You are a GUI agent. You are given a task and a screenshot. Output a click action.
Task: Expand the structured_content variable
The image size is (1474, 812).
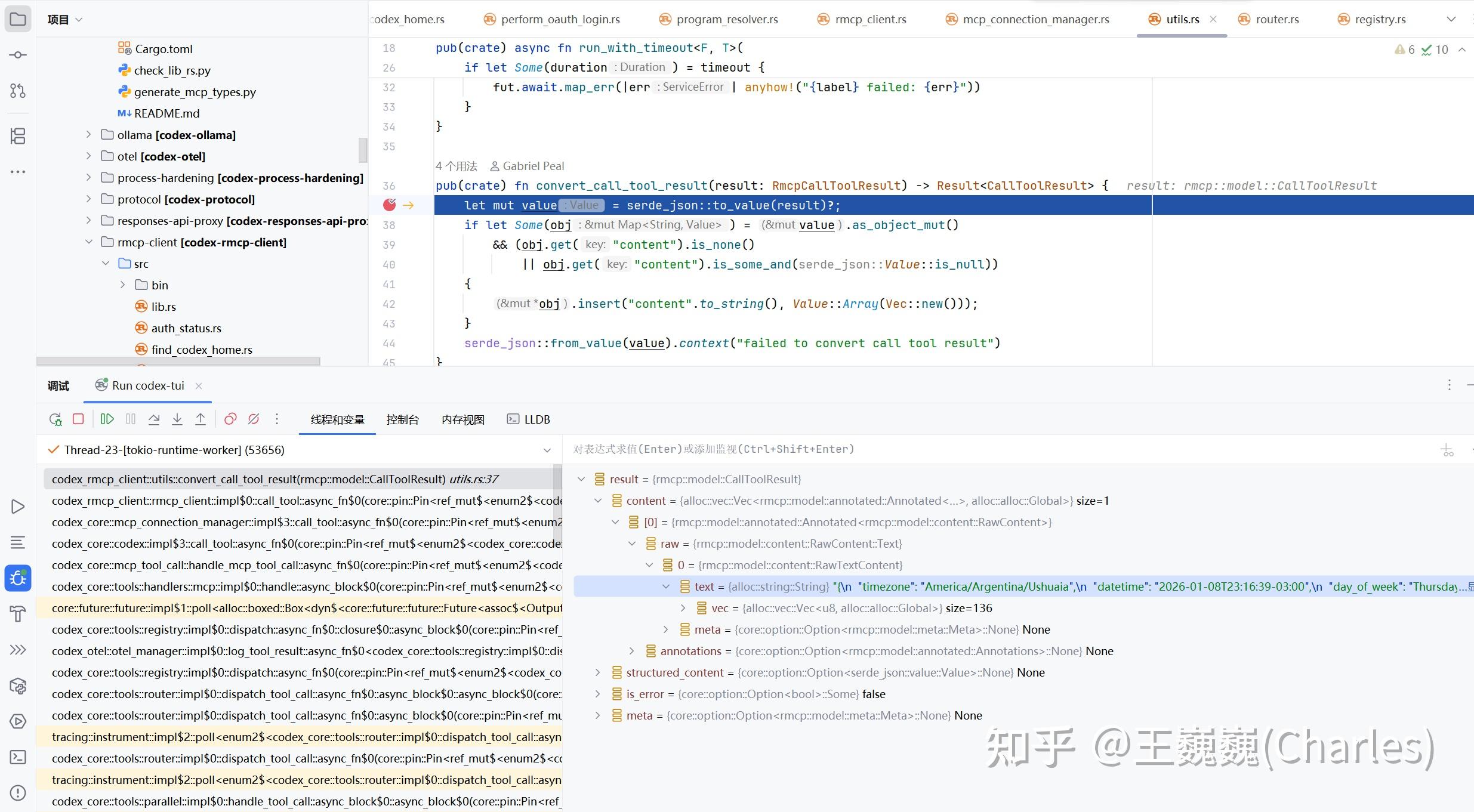point(597,672)
